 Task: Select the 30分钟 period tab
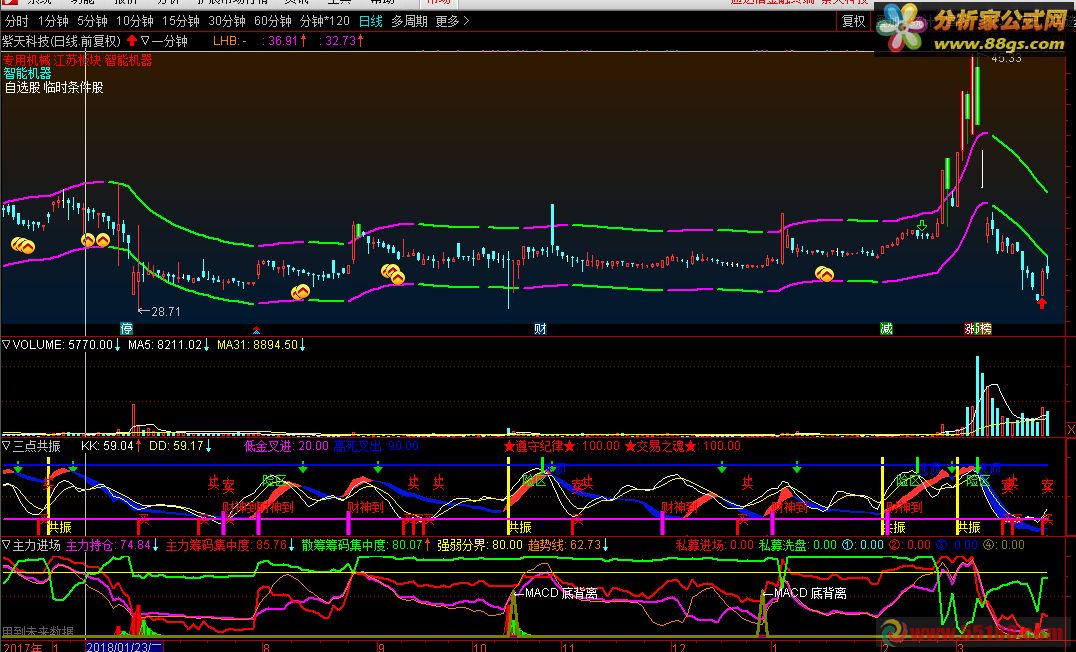tap(226, 21)
